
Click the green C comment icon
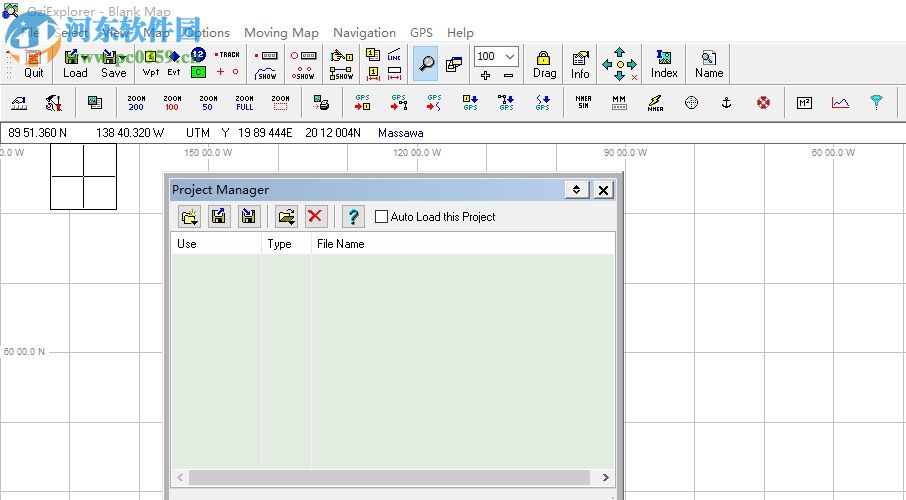pos(198,72)
